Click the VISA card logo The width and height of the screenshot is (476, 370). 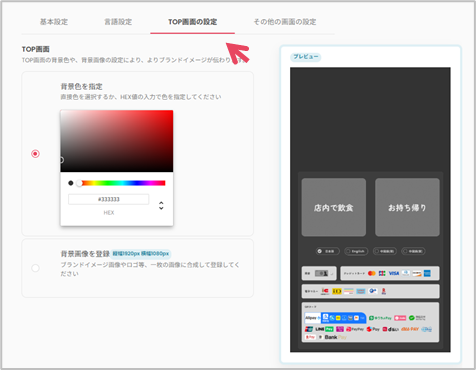394,273
